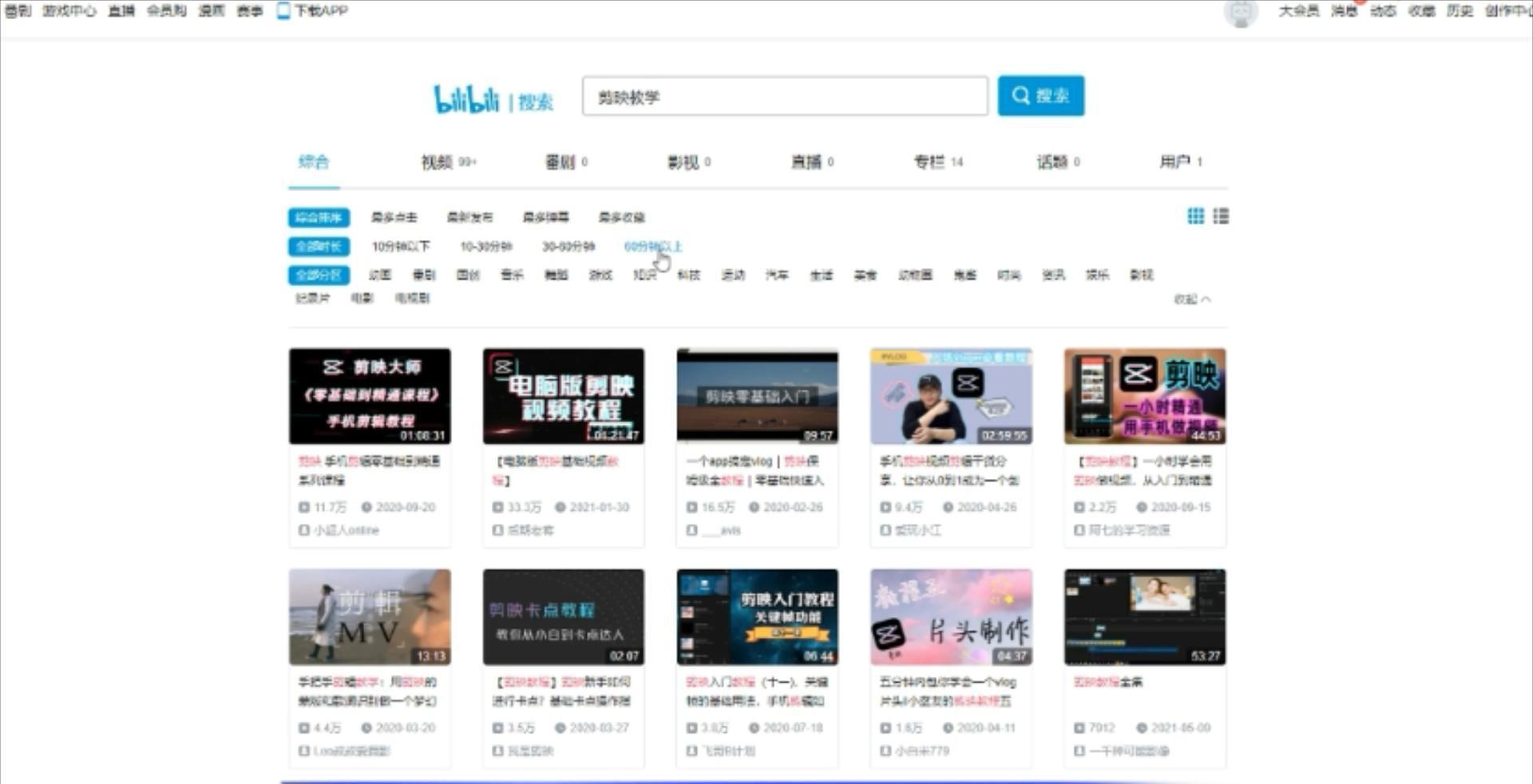Click the blue 搜索 search button
The image size is (1533, 784).
1041,96
